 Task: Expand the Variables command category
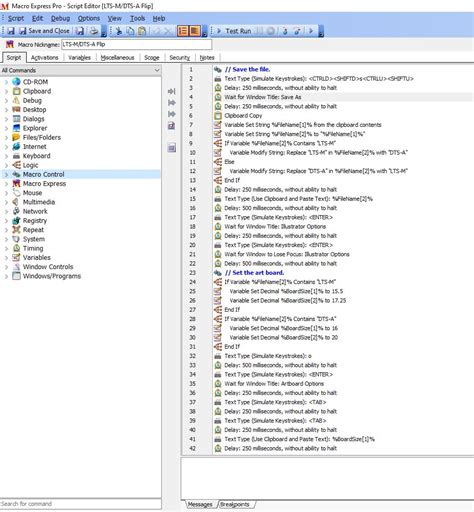point(6,257)
